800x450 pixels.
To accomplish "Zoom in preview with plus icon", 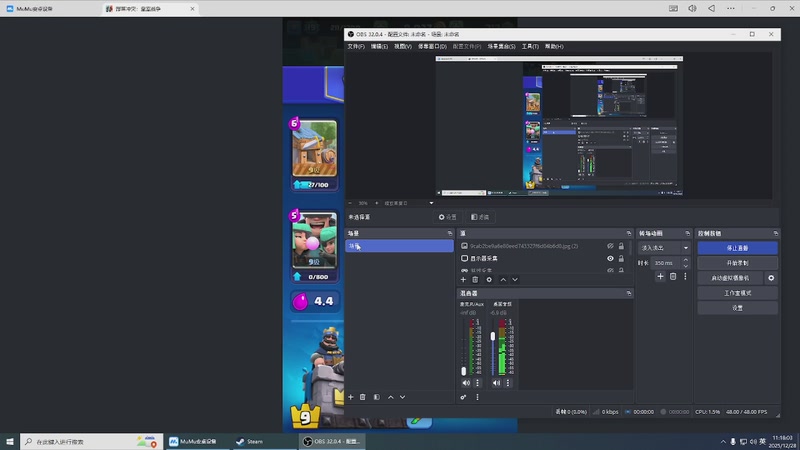I will (377, 203).
